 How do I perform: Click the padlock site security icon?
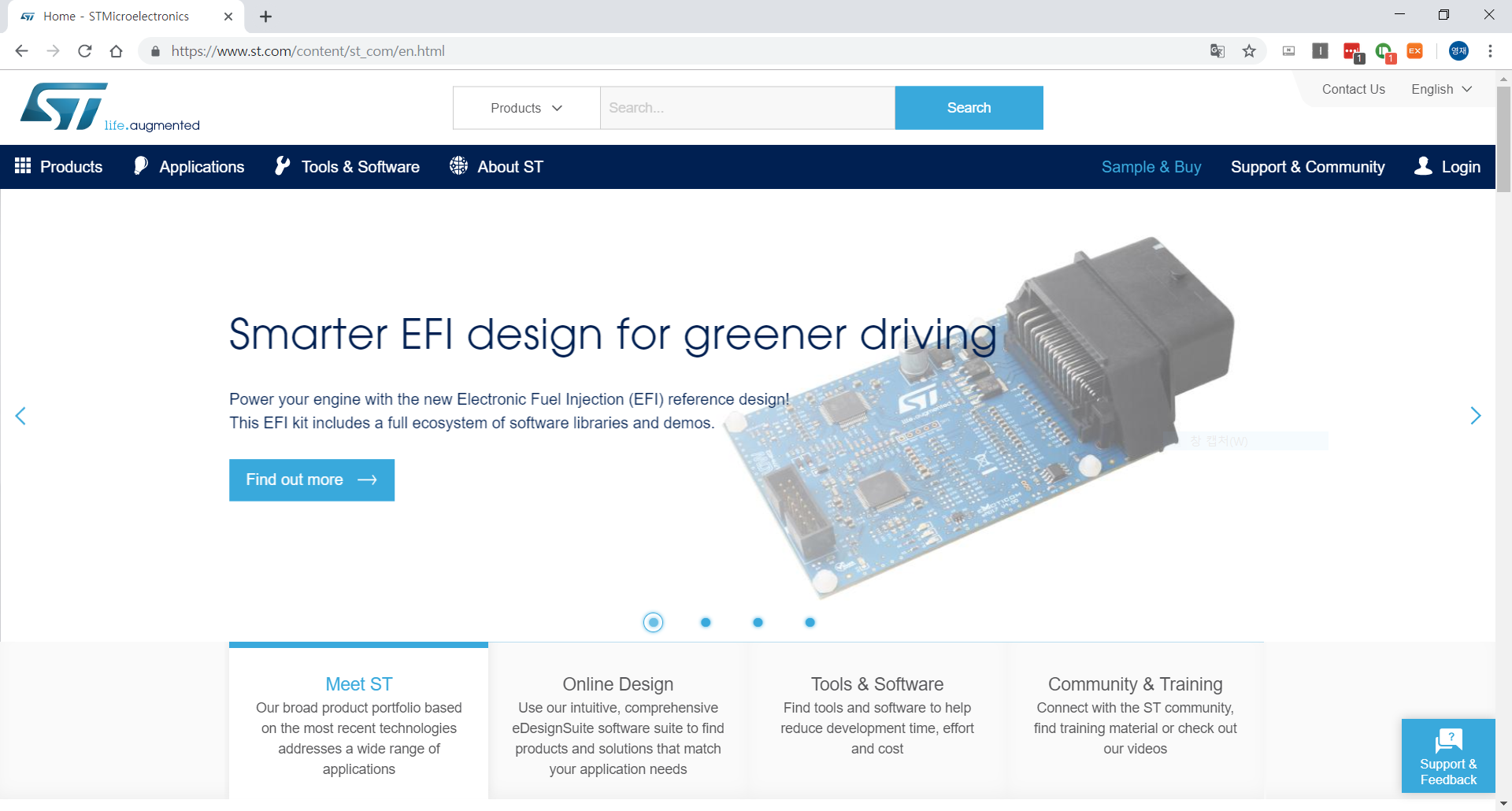tap(155, 51)
